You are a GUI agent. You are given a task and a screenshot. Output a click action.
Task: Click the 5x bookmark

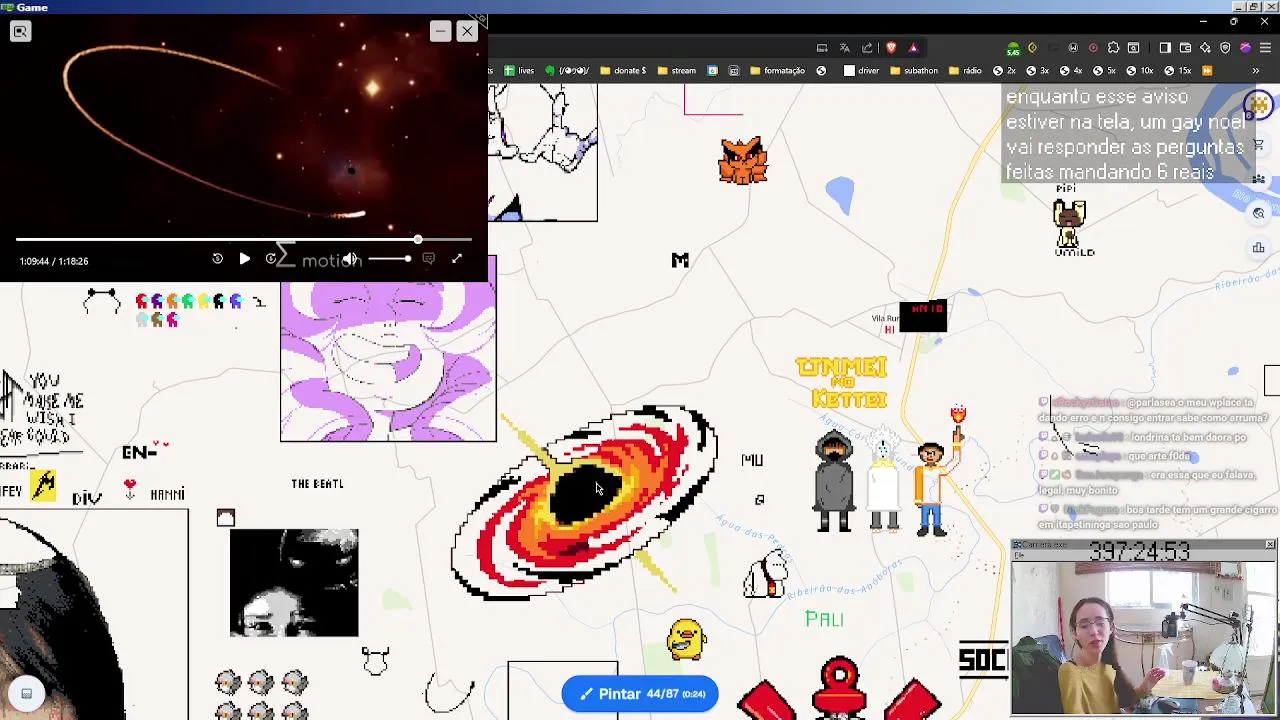point(1104,70)
